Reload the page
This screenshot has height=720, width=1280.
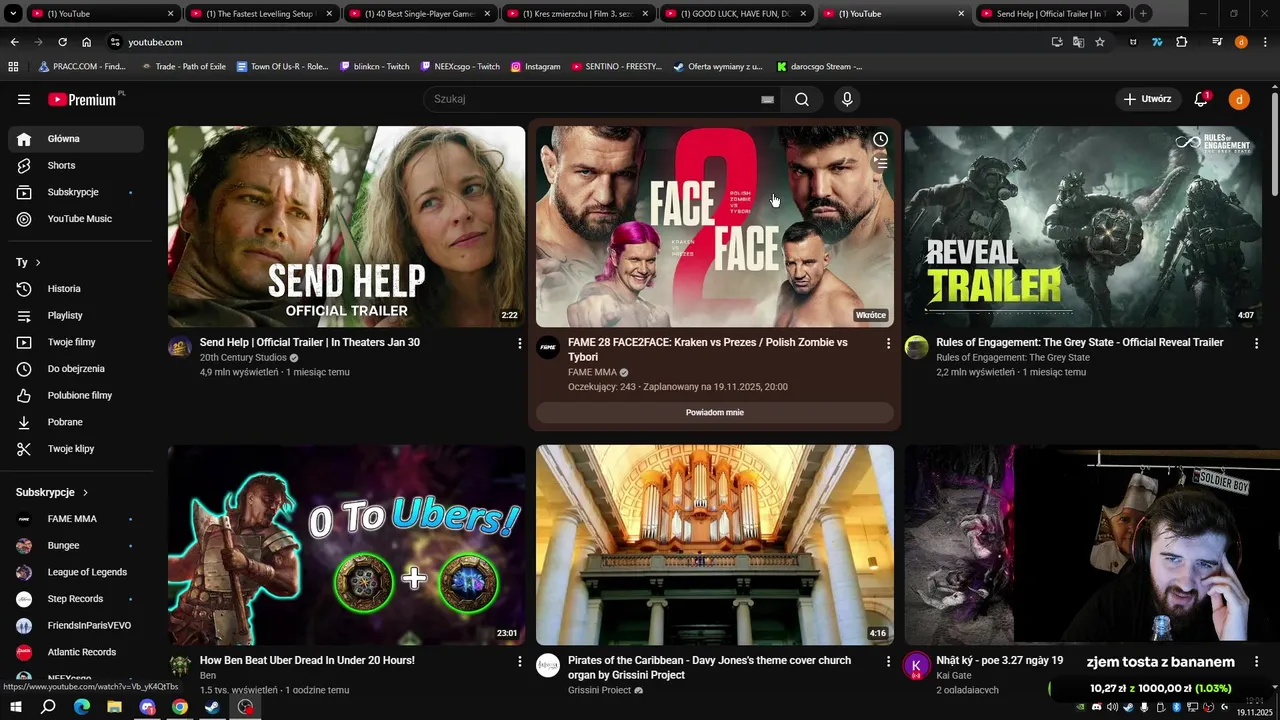[x=62, y=42]
